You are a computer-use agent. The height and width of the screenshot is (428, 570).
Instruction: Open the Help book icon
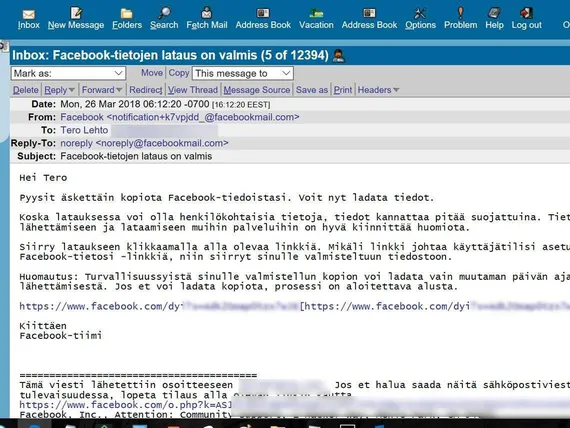(x=494, y=13)
